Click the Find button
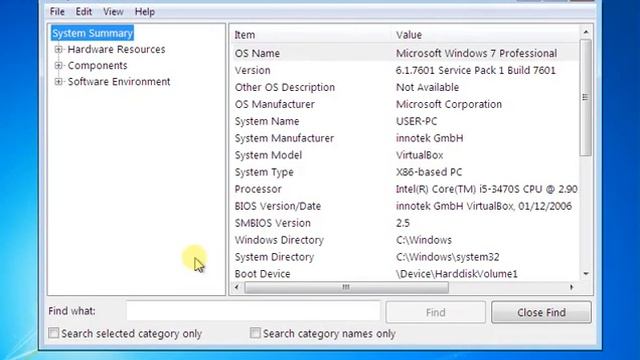Image resolution: width=640 pixels, height=360 pixels. (x=436, y=312)
